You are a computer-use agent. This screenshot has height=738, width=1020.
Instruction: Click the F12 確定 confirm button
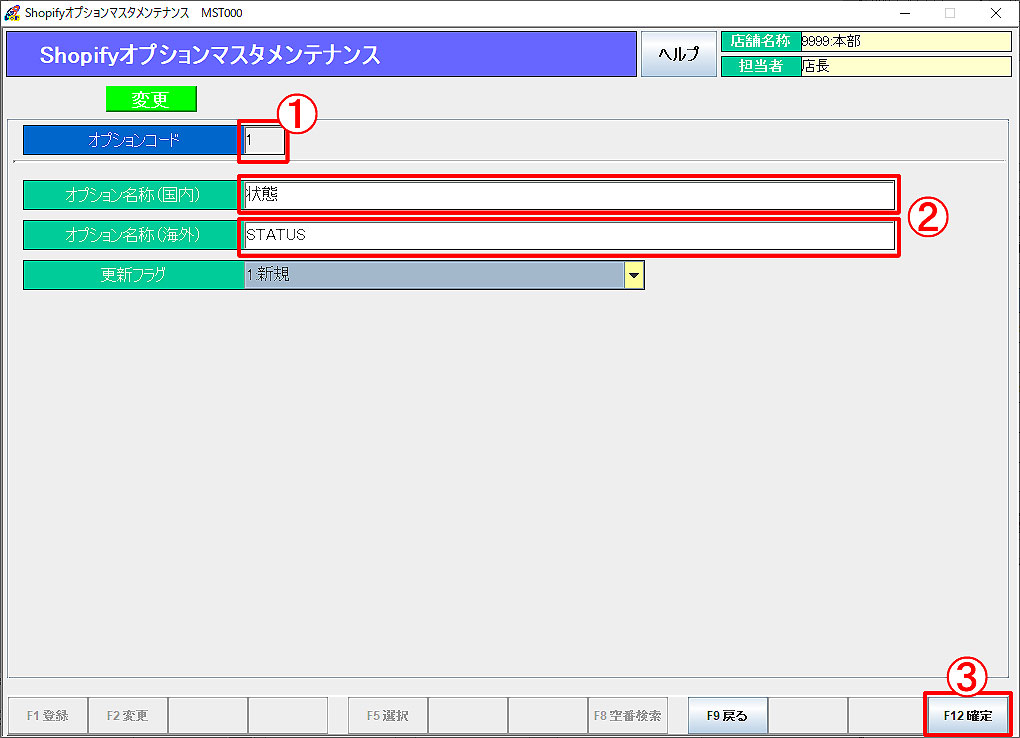967,716
